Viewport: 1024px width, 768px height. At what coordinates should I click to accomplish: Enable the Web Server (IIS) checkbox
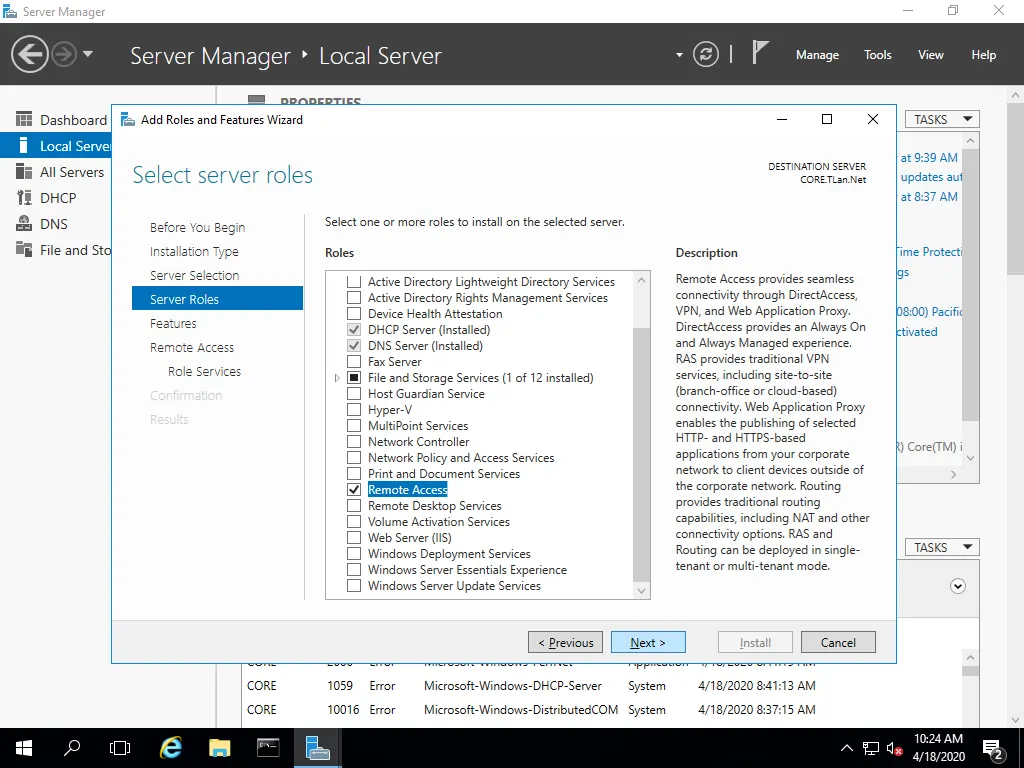pos(353,538)
